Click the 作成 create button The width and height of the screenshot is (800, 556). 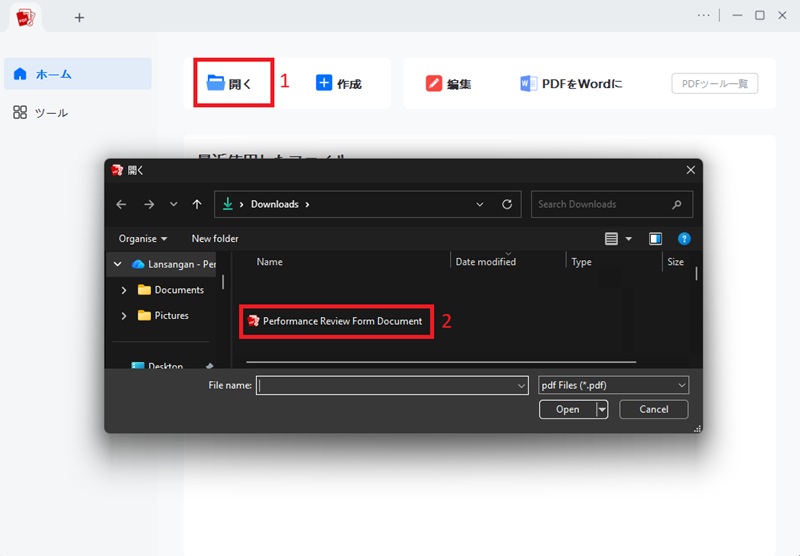[x=339, y=83]
